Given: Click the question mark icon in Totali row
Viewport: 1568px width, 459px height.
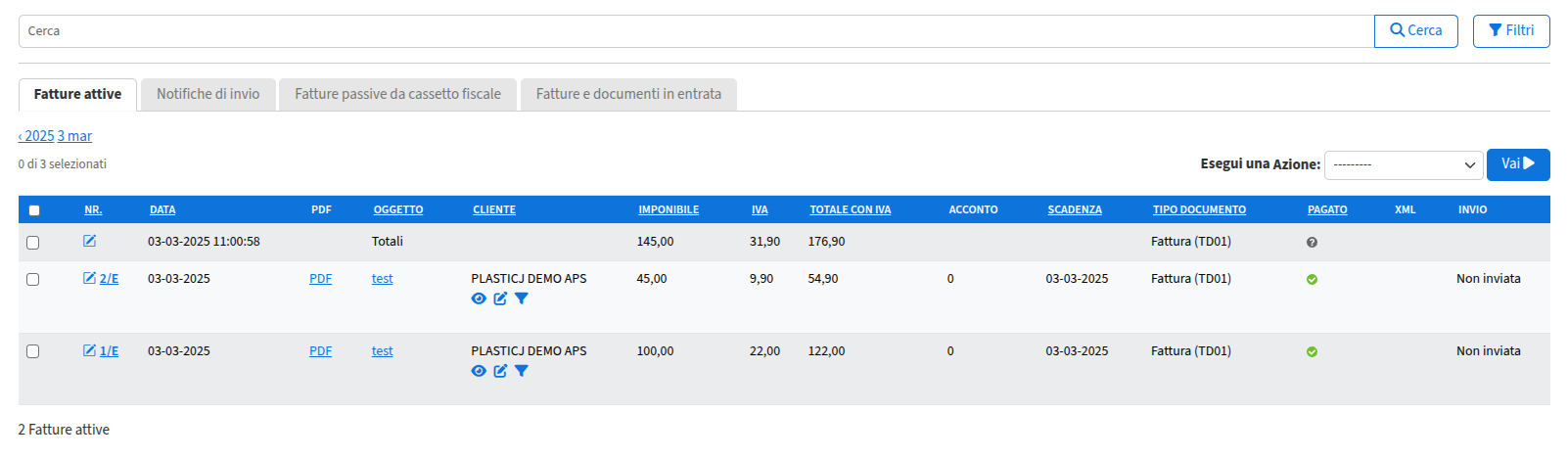Looking at the screenshot, I should pyautogui.click(x=1312, y=242).
